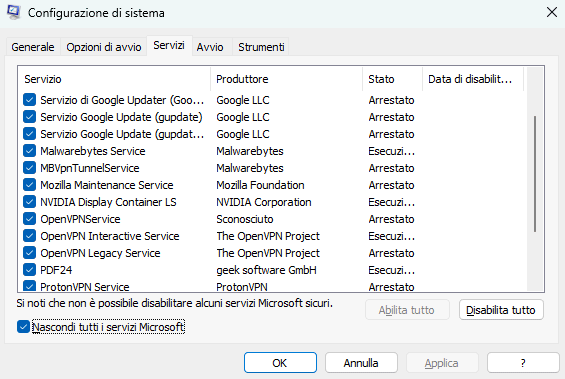Click the Abilita tutto button
The width and height of the screenshot is (565, 379).
click(x=407, y=310)
